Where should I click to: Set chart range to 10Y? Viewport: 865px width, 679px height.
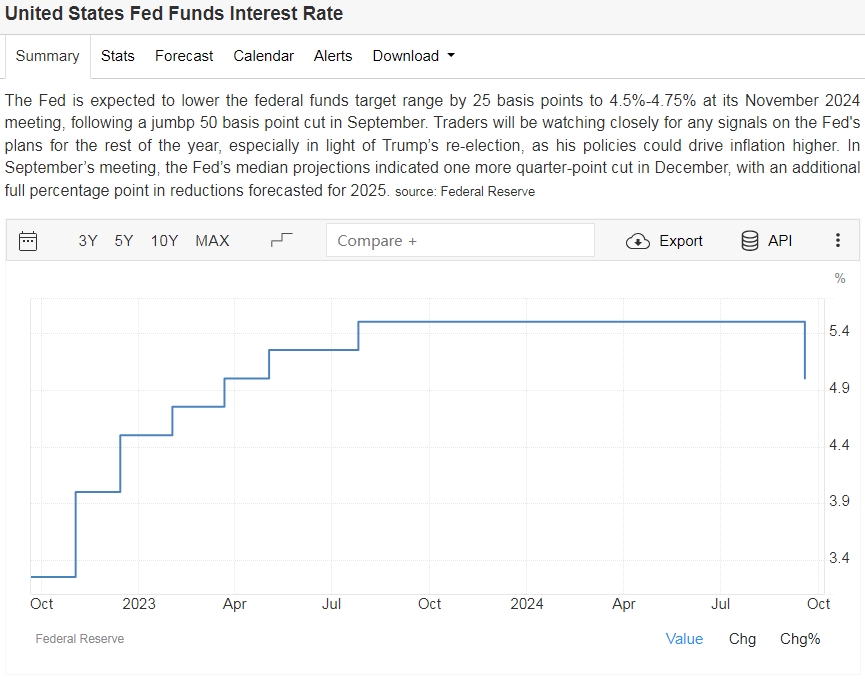(x=165, y=240)
